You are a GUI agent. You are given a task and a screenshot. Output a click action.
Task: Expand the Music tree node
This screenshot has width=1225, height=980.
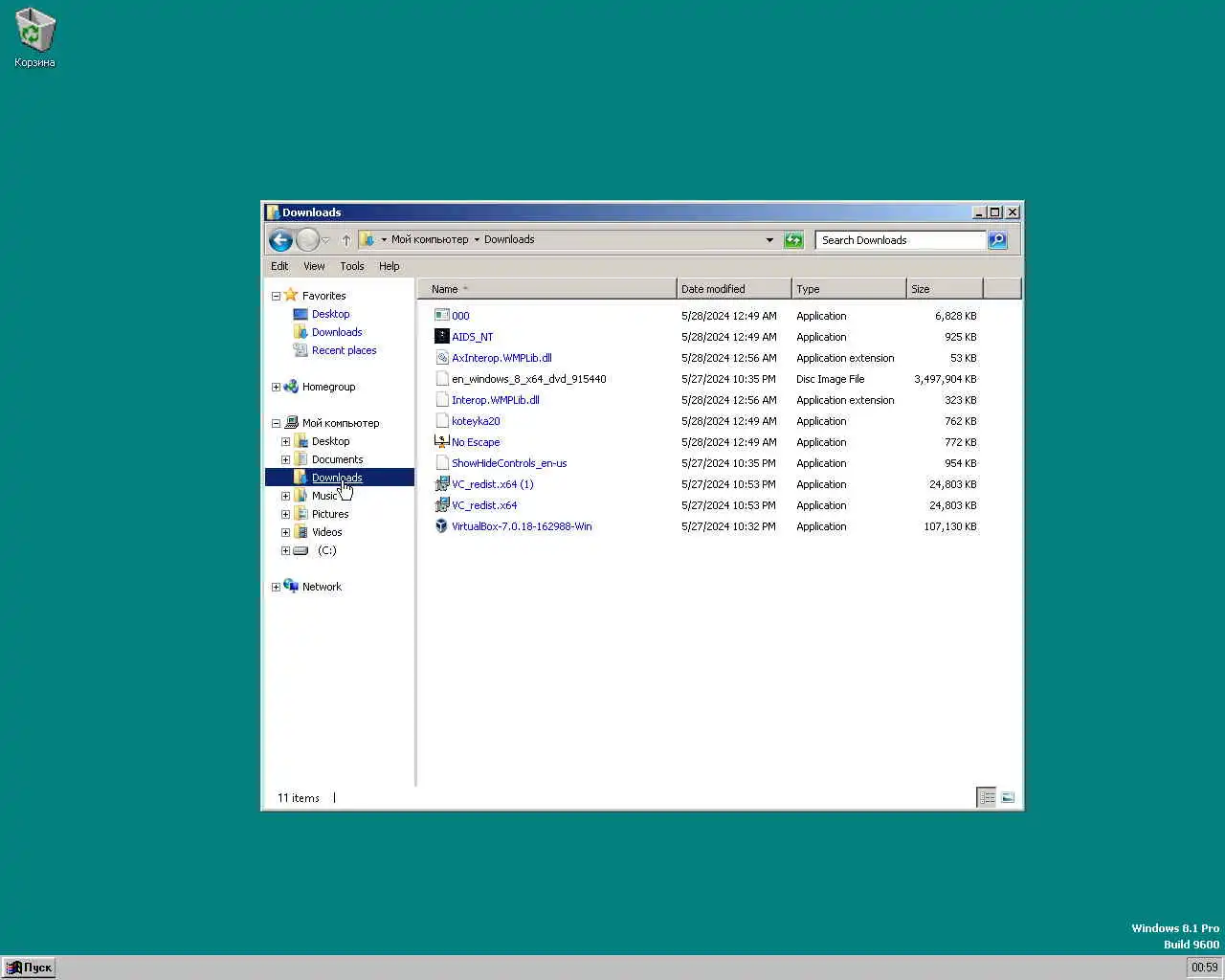click(x=285, y=497)
